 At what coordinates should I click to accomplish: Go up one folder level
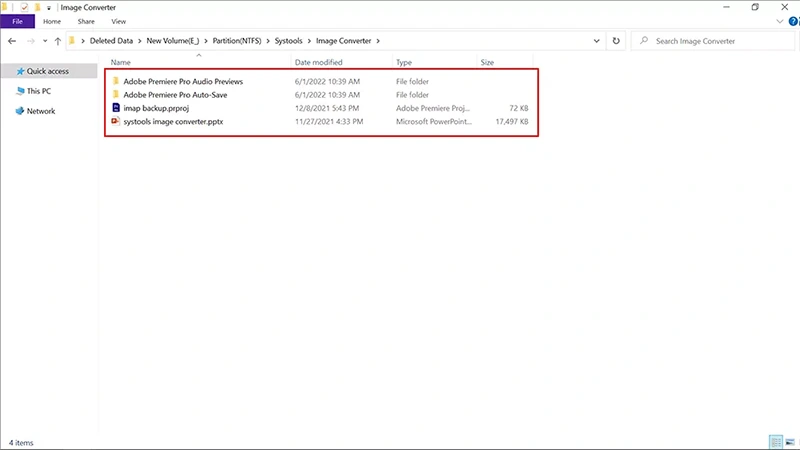coord(58,41)
